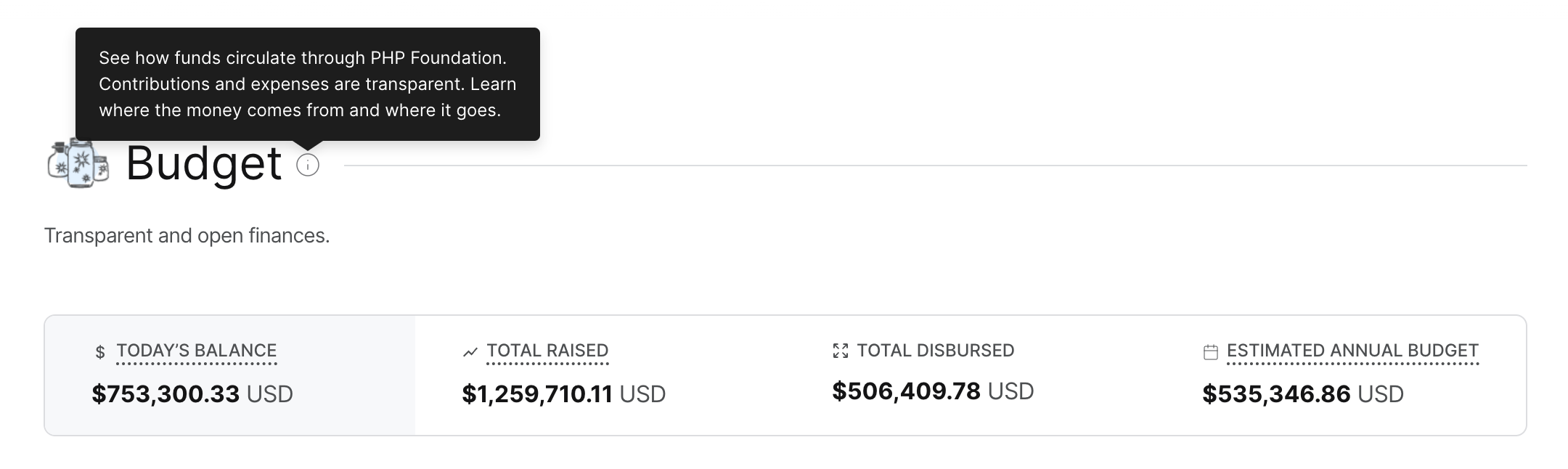Click the horizontal divider line beside Budget

tap(935, 166)
